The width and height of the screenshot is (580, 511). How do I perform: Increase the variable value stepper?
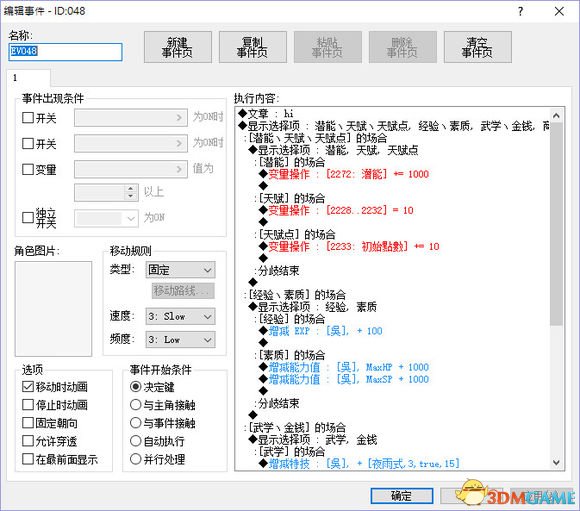coord(130,188)
